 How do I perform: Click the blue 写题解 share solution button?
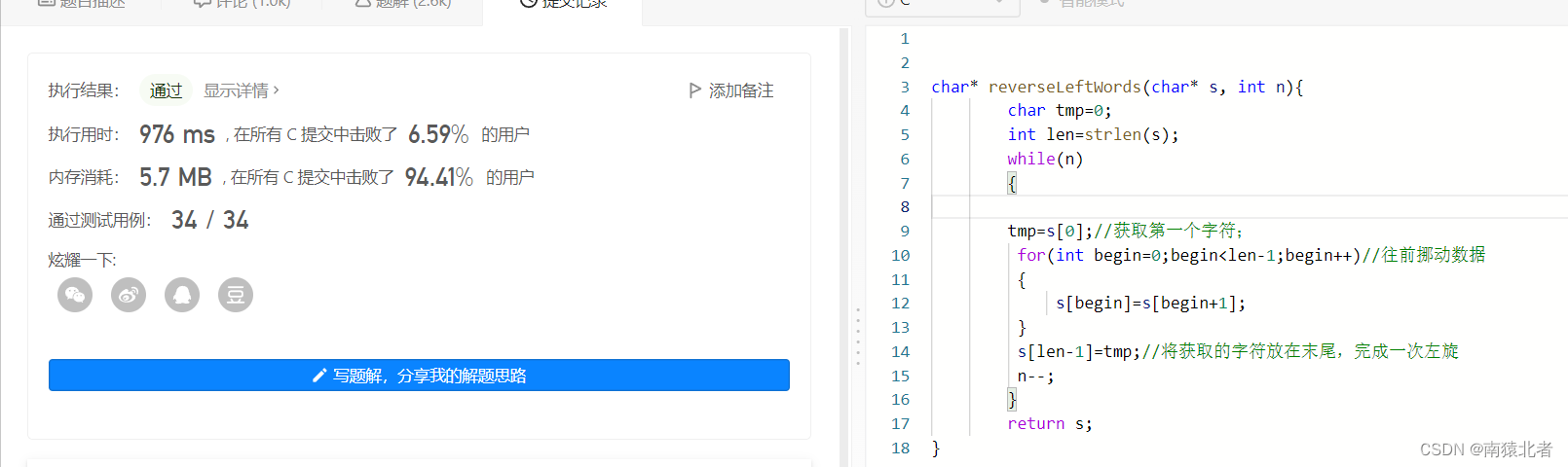click(x=419, y=376)
